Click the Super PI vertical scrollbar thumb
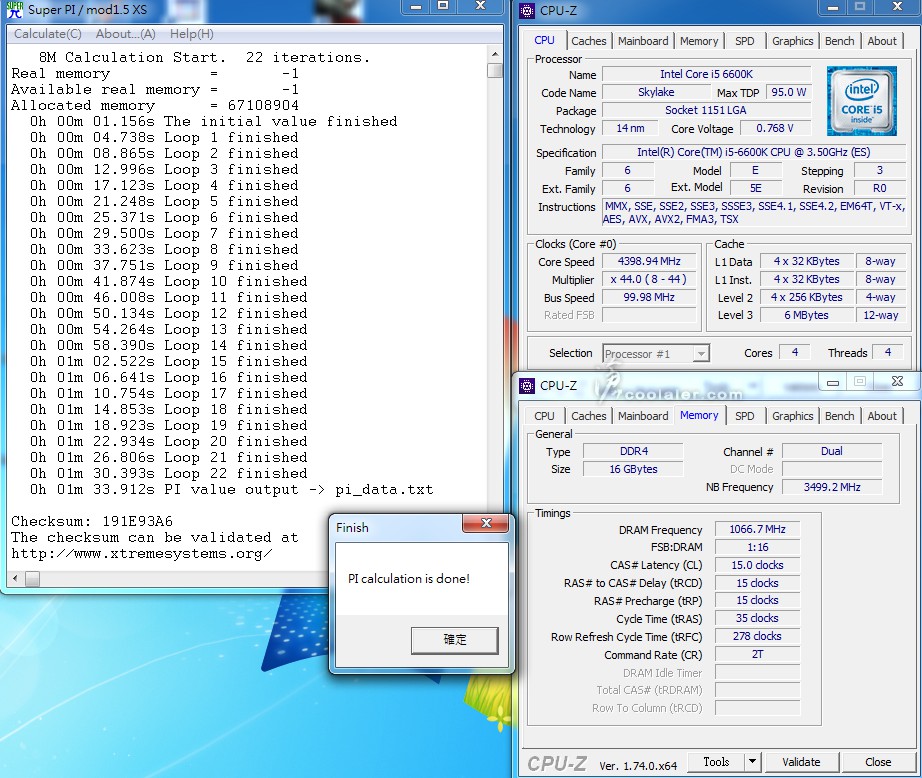 coord(495,70)
